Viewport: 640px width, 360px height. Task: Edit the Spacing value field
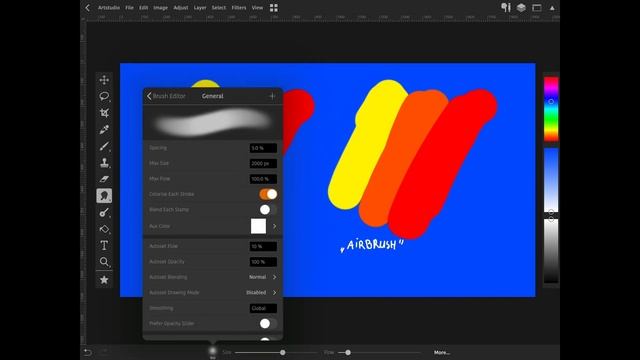point(263,148)
